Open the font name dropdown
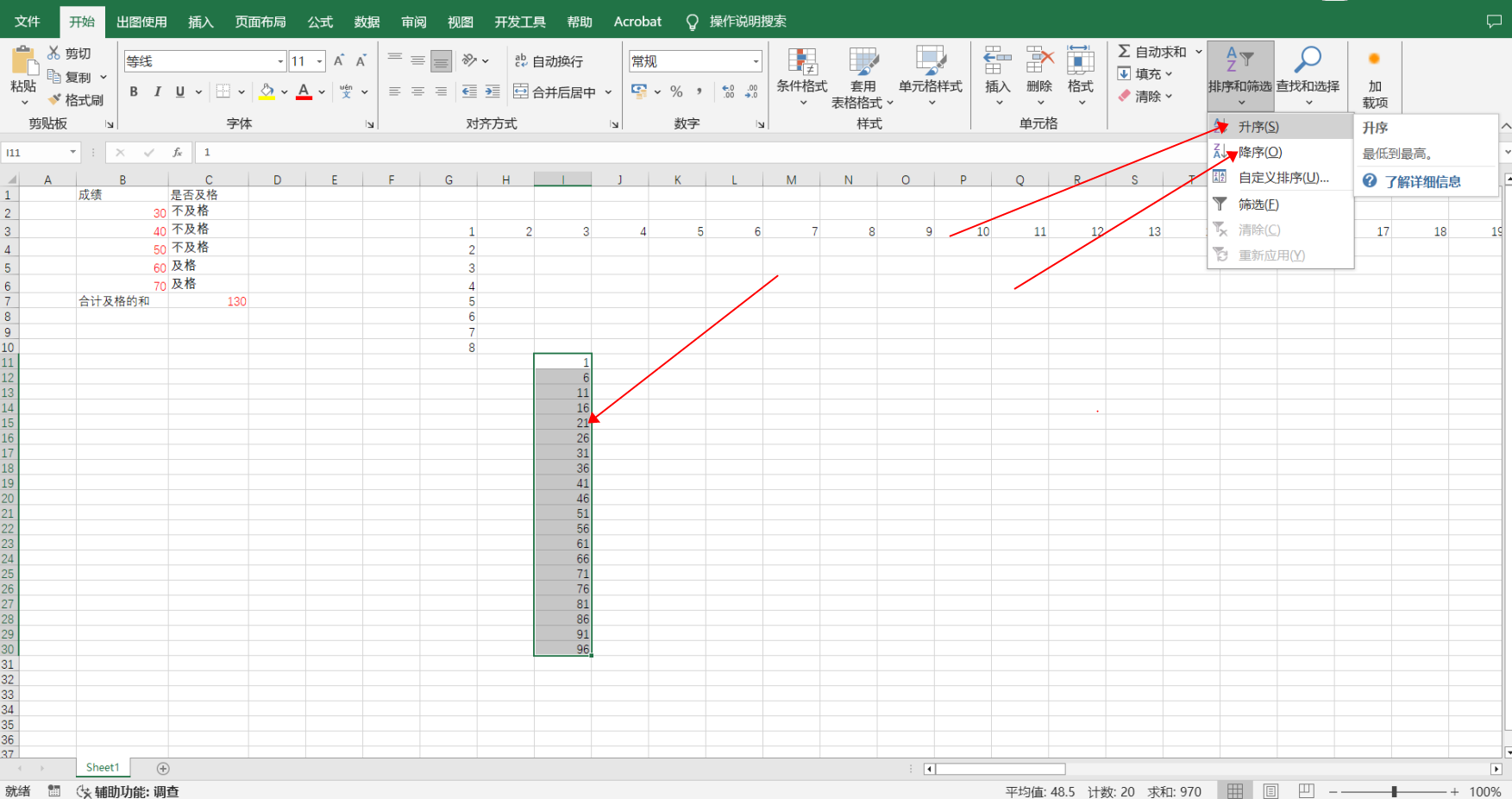This screenshot has width=1512, height=799. pyautogui.click(x=280, y=61)
